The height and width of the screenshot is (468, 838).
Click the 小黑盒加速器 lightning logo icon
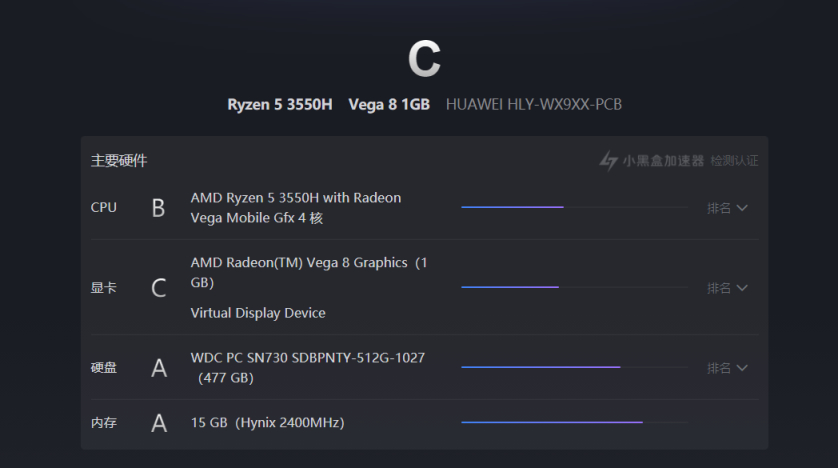(x=608, y=160)
